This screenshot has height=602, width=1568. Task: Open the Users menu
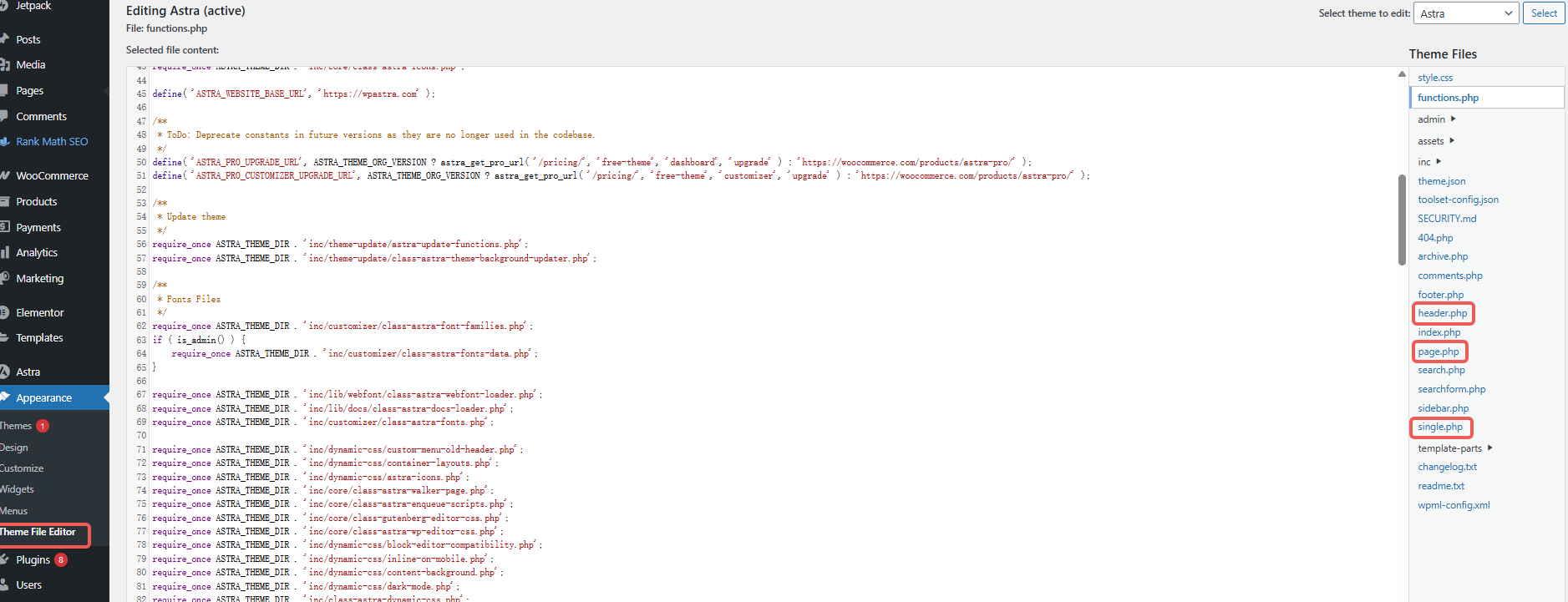click(x=28, y=584)
